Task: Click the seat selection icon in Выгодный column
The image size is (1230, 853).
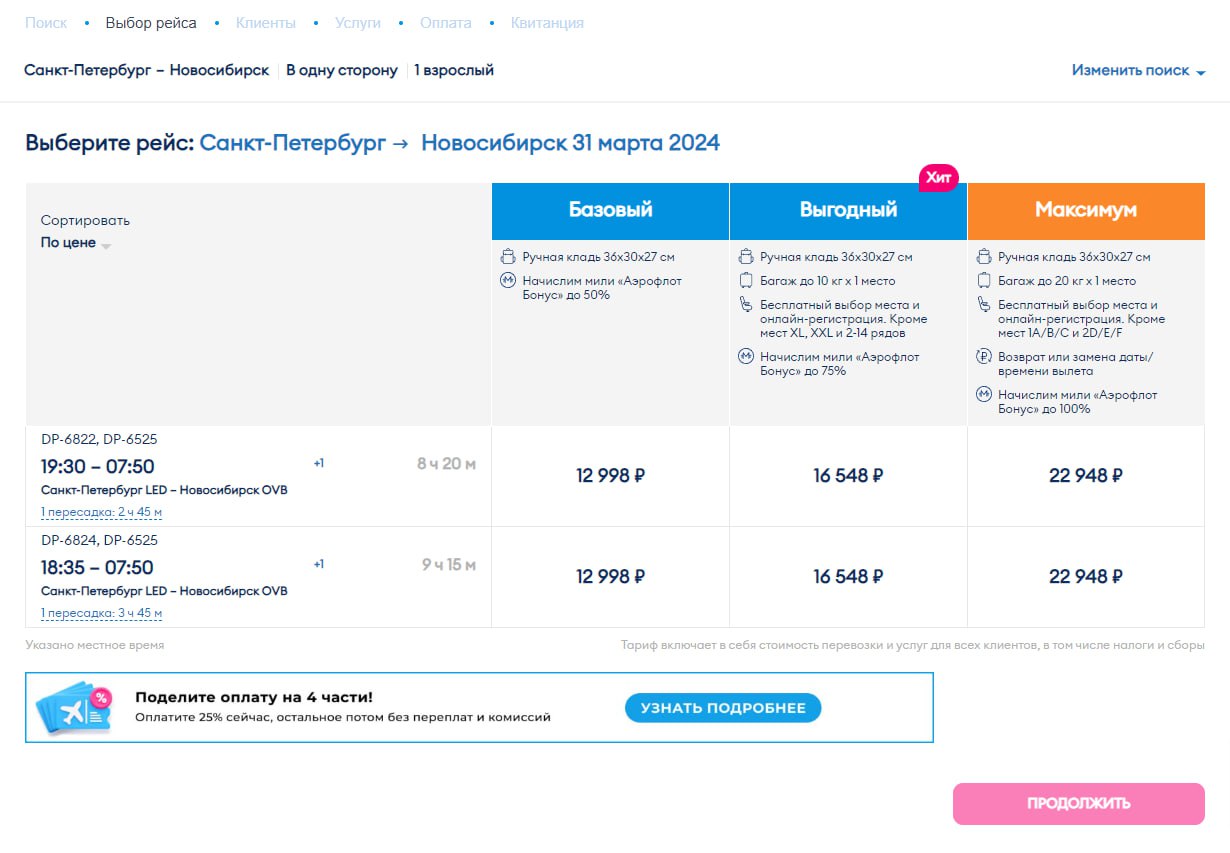Action: 745,305
